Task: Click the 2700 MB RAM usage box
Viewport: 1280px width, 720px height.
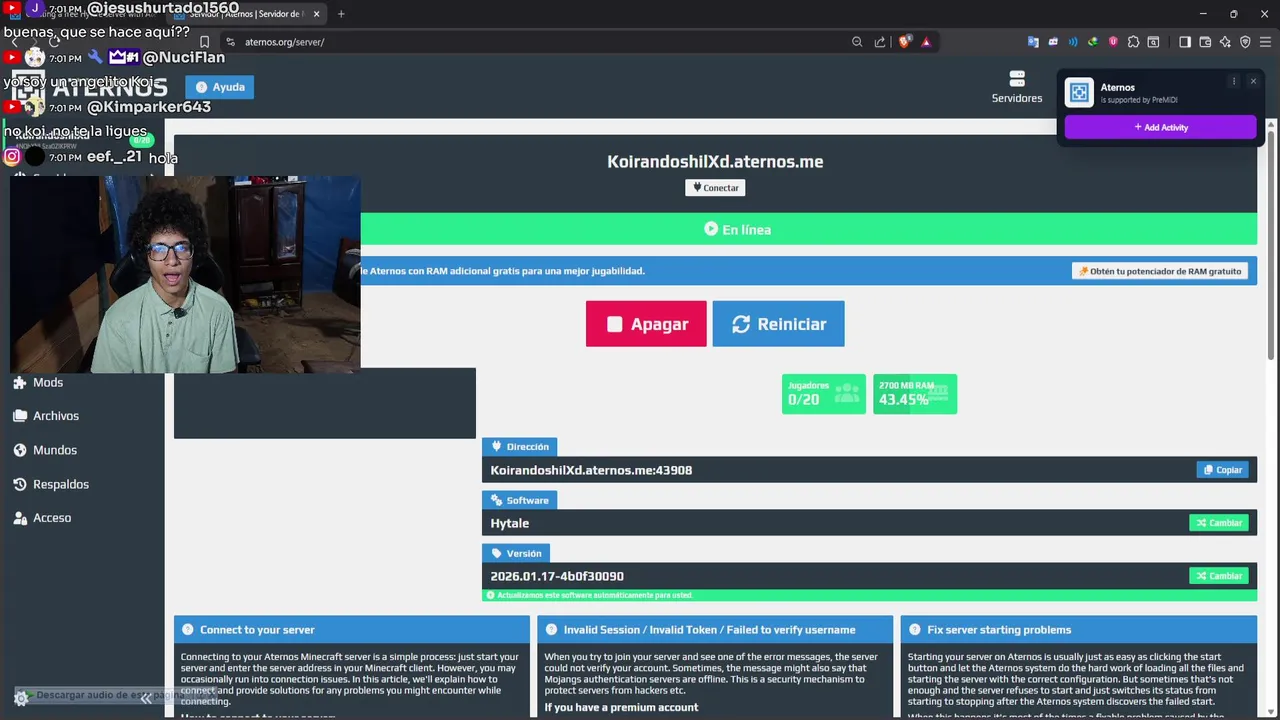Action: click(915, 394)
